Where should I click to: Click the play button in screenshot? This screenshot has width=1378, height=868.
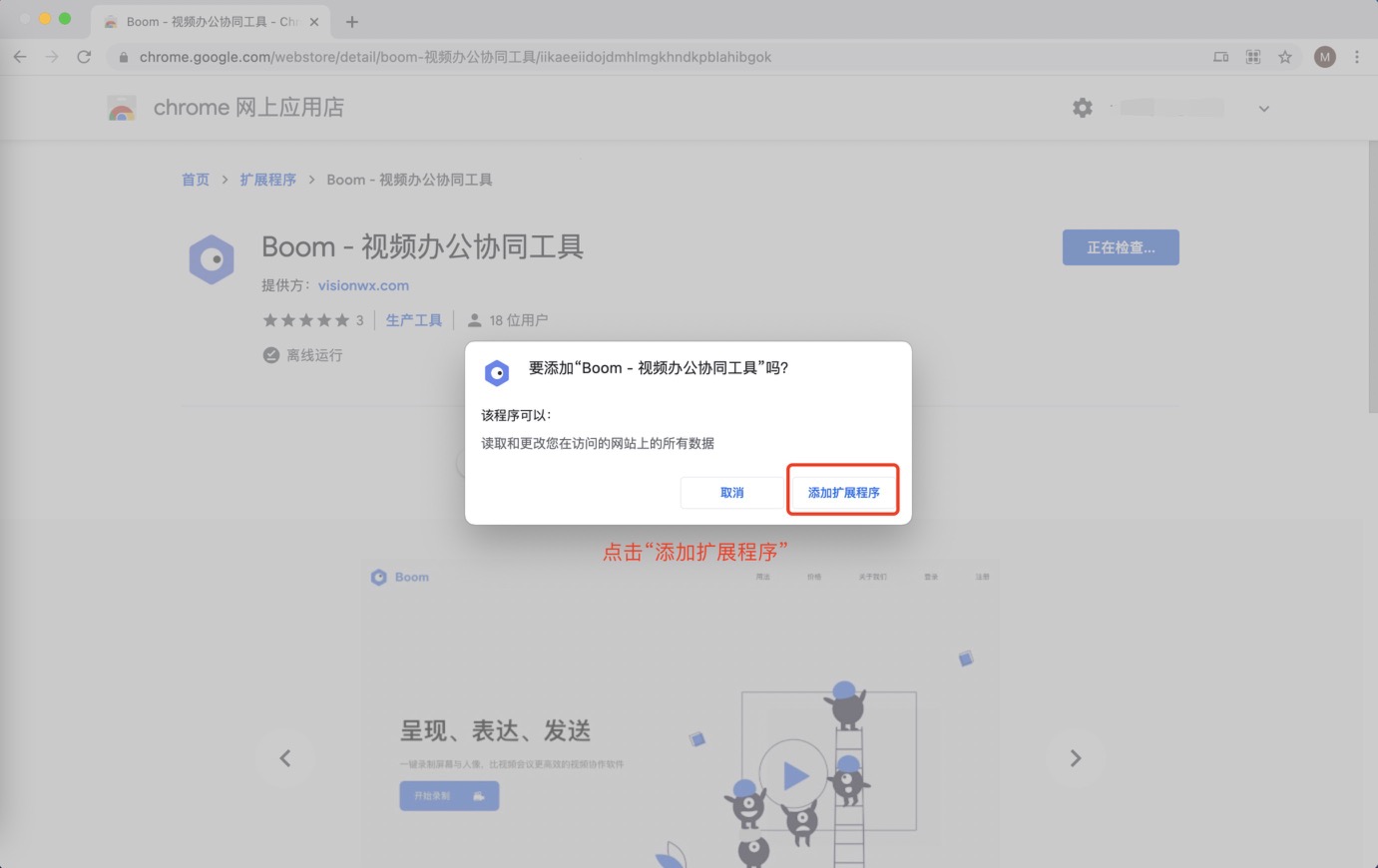pyautogui.click(x=793, y=774)
